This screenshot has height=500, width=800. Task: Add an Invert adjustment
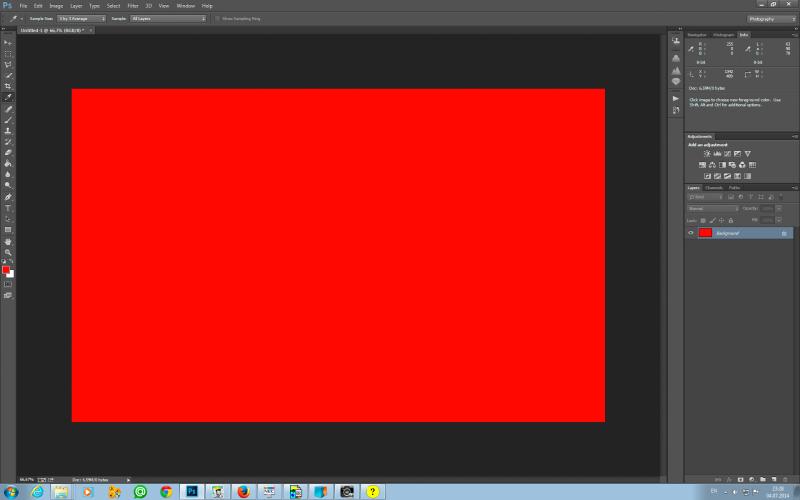point(707,176)
